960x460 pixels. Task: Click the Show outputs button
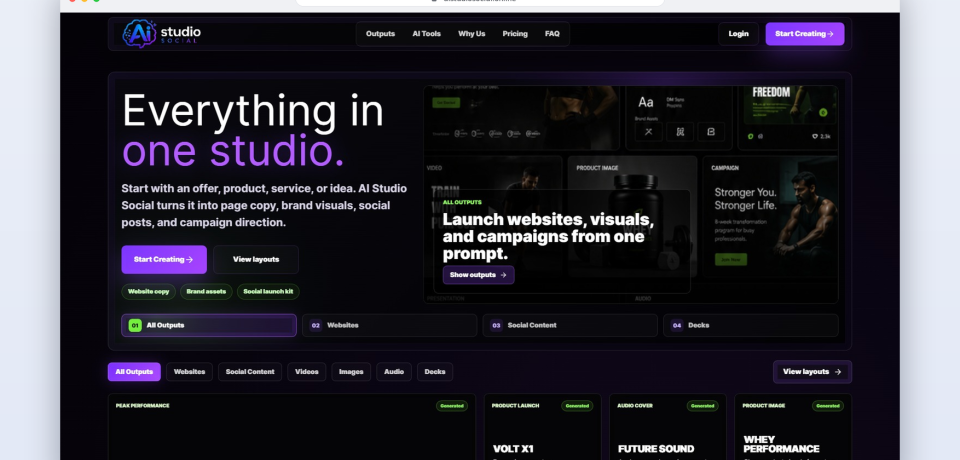478,275
